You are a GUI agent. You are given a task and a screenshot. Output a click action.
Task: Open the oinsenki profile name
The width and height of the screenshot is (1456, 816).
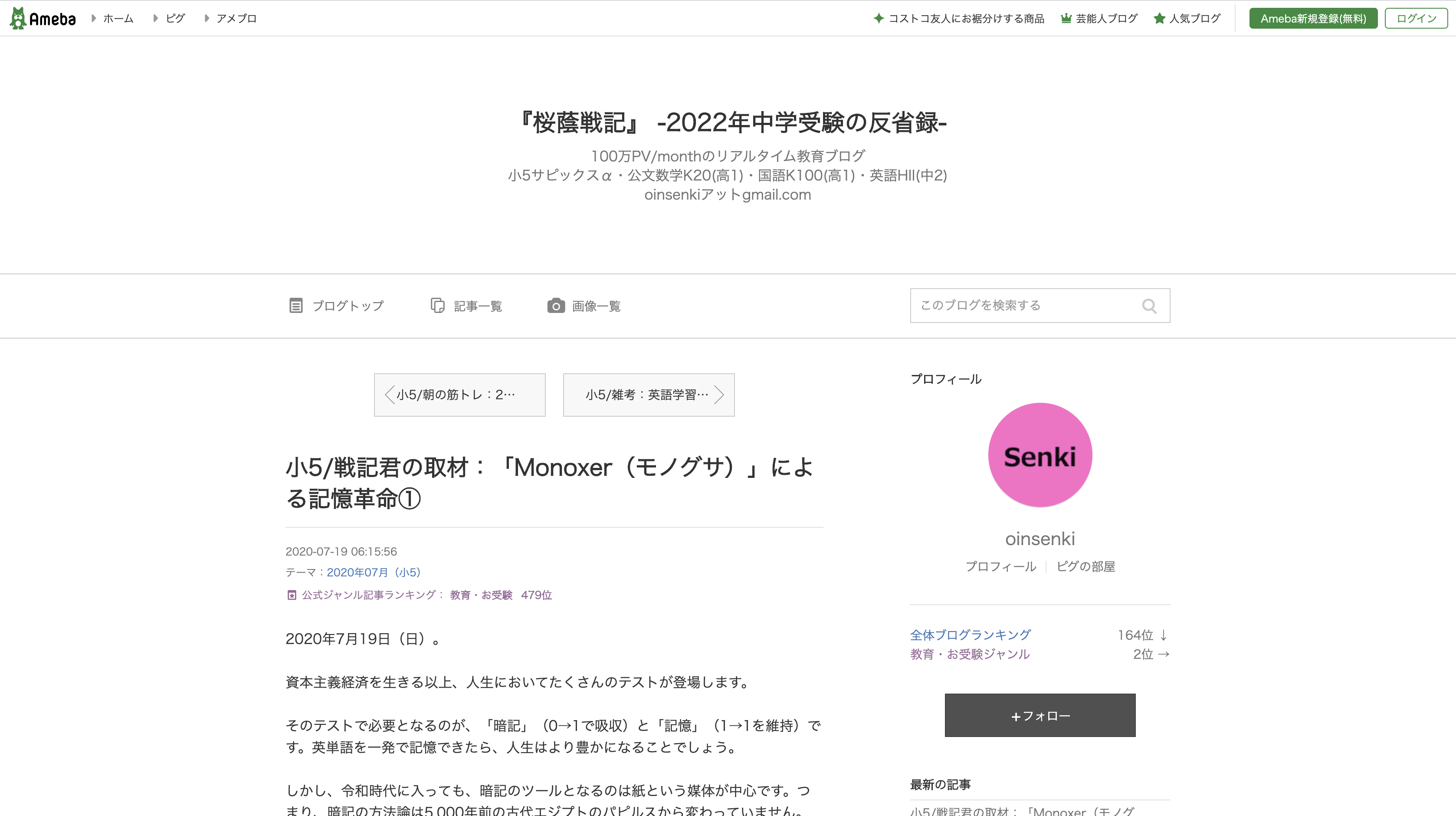coord(1040,539)
